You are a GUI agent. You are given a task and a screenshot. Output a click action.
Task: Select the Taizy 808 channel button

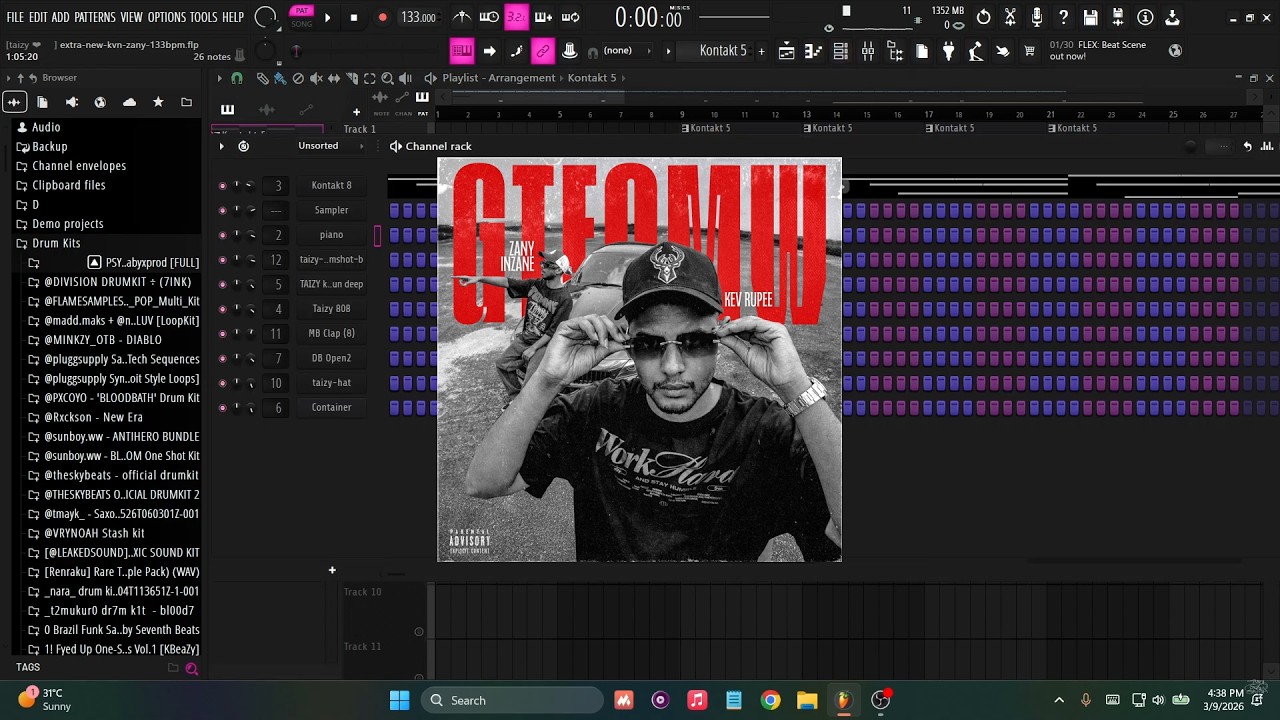pos(331,309)
